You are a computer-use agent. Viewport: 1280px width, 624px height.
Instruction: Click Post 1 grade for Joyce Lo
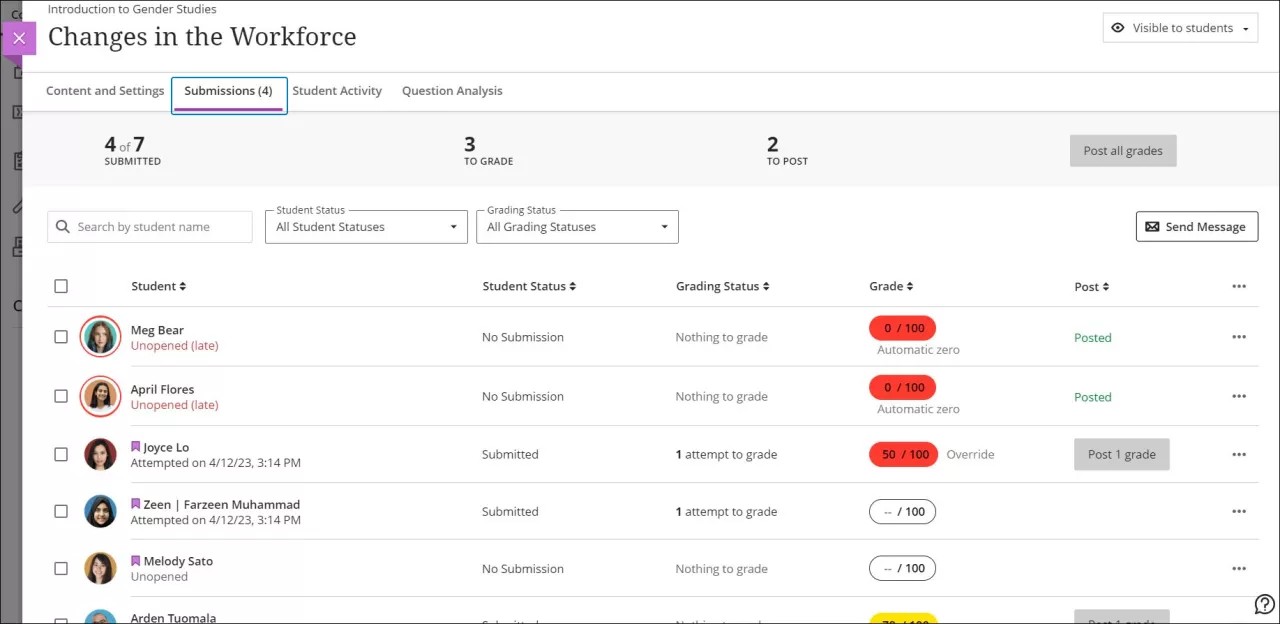tap(1121, 454)
